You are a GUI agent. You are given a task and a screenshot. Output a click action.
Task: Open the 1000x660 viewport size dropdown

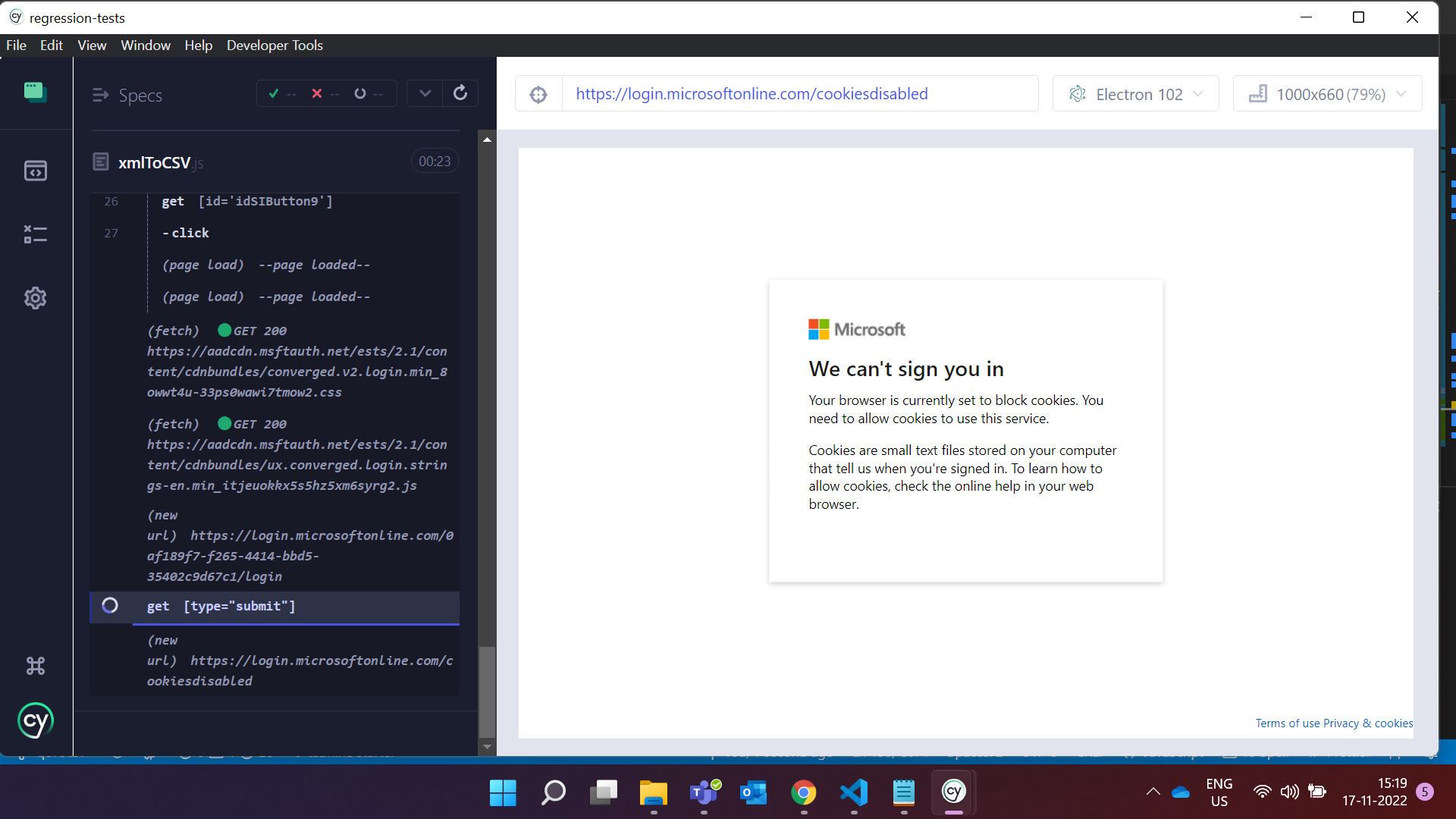[x=1327, y=94]
